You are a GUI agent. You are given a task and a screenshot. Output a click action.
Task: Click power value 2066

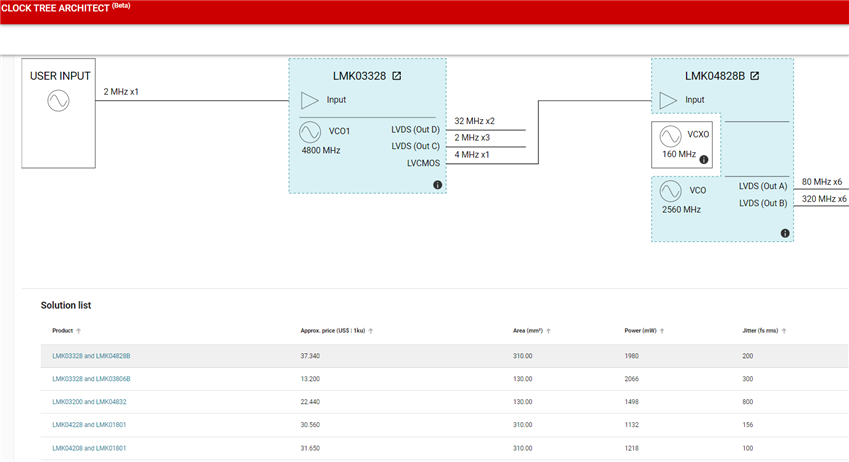click(x=631, y=379)
